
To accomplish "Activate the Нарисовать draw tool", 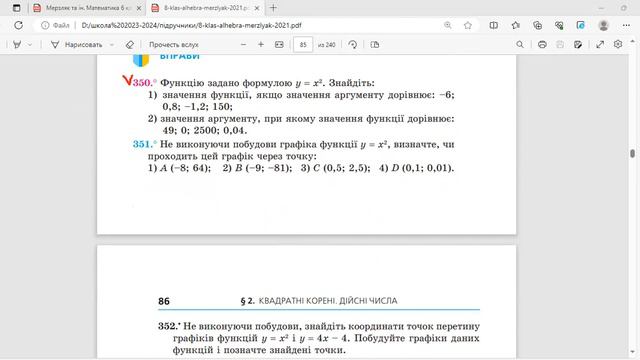I will click(76, 44).
